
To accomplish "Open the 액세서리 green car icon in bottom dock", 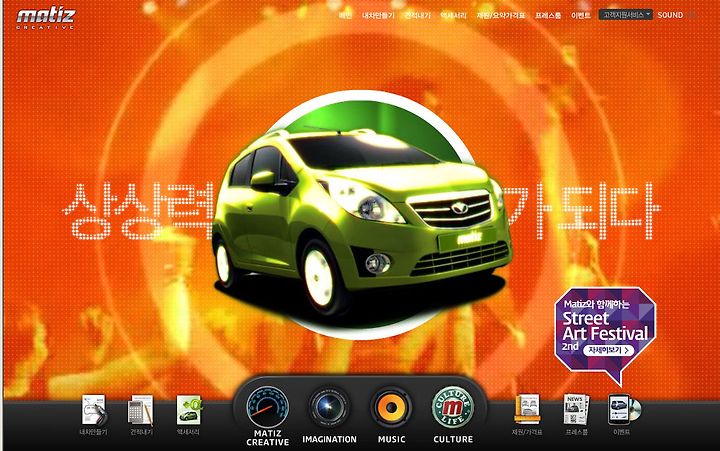I will [189, 410].
